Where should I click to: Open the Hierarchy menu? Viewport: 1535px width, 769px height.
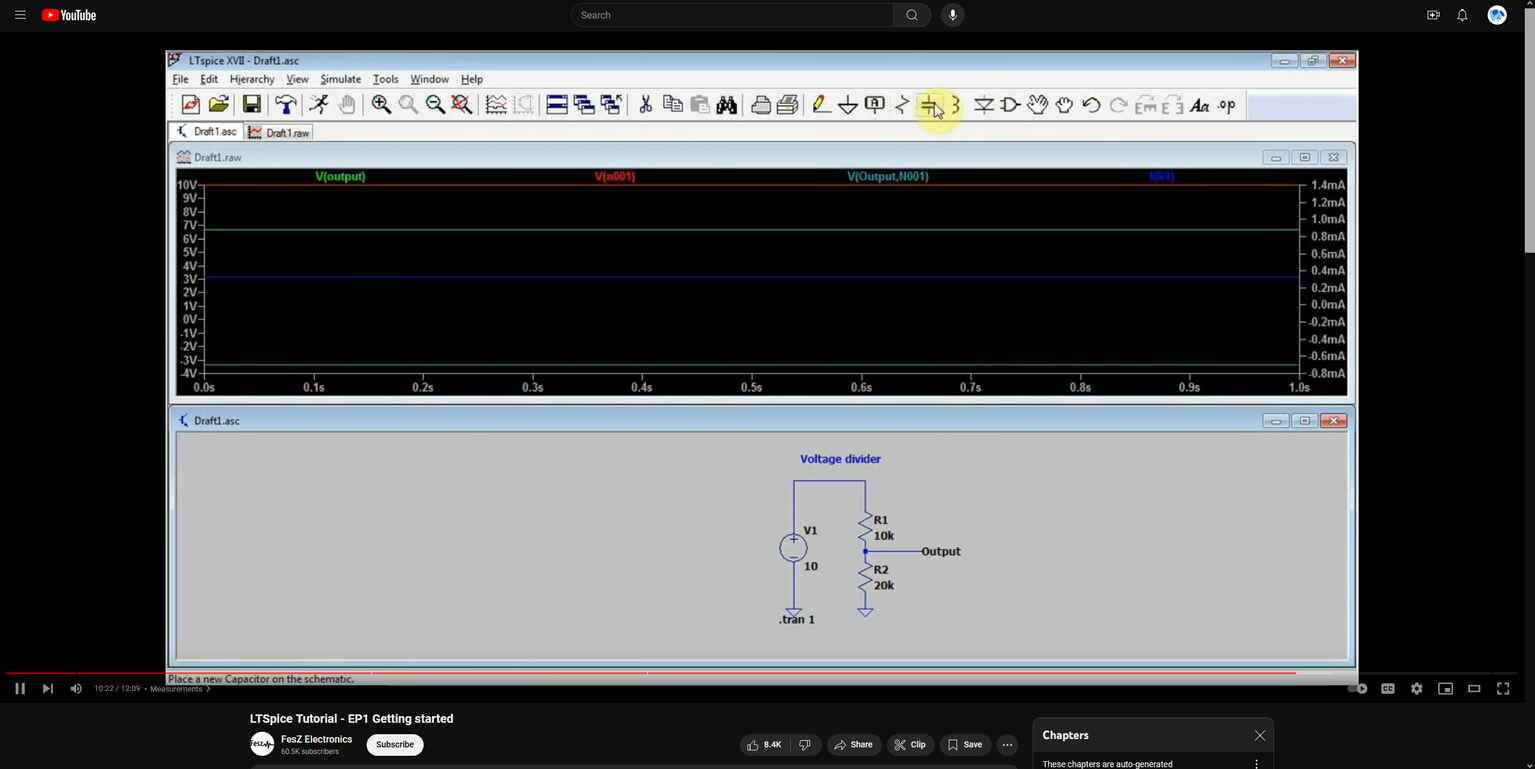coord(252,79)
